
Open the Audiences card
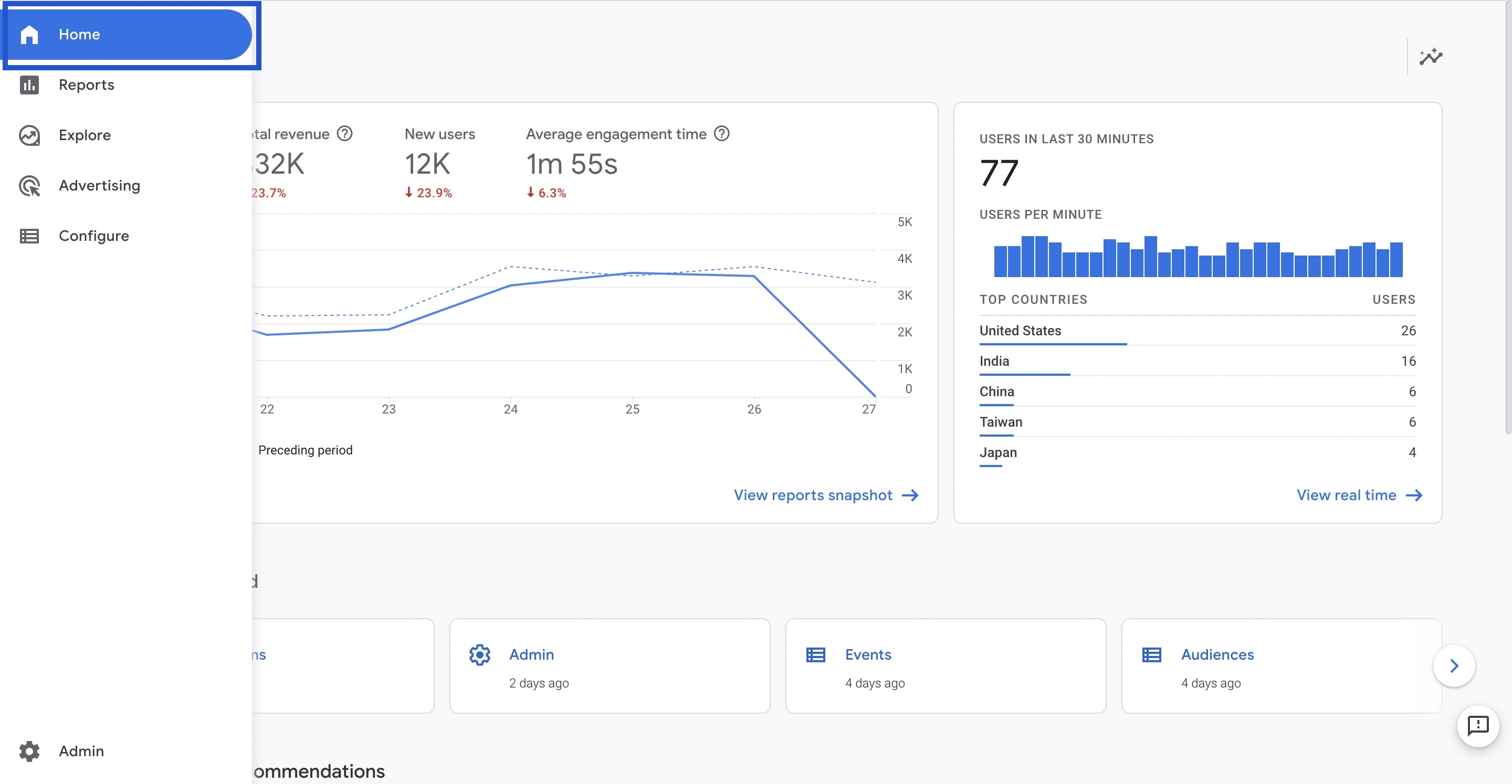(1217, 655)
